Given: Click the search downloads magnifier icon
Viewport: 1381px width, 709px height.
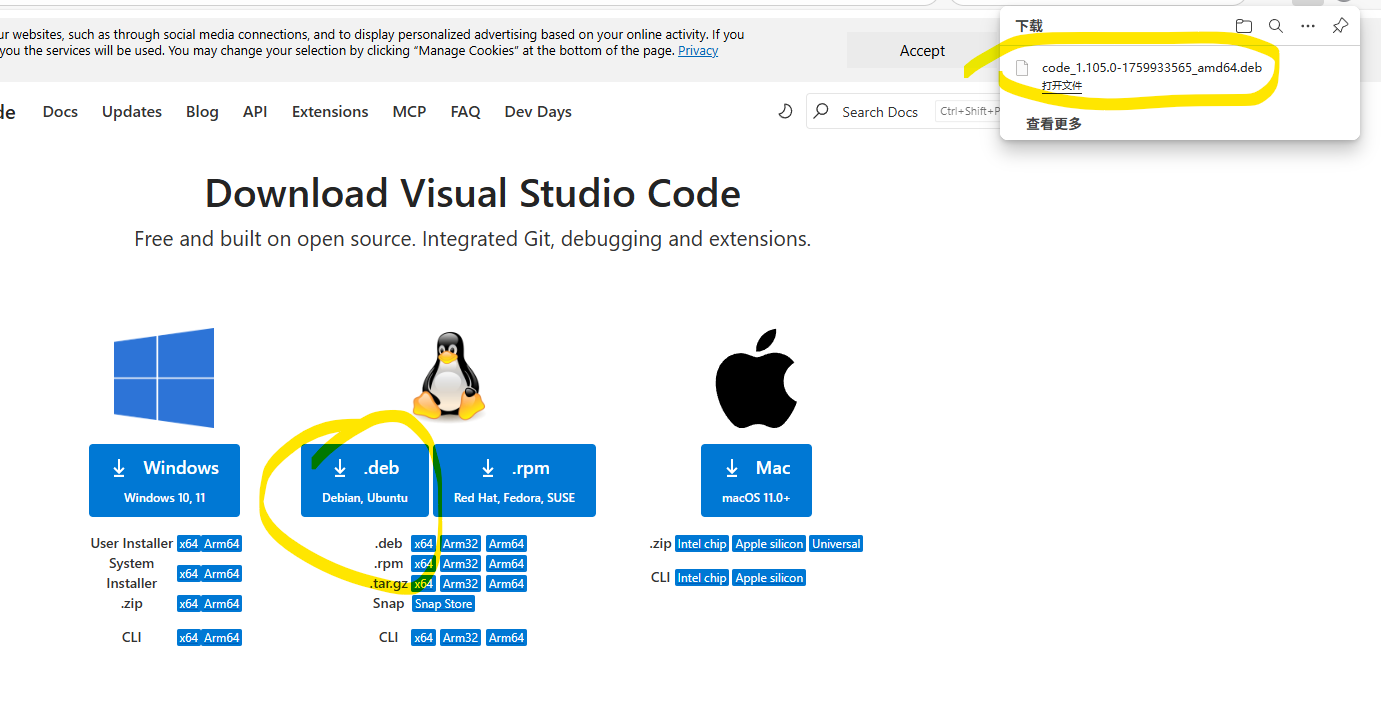Looking at the screenshot, I should [1275, 25].
